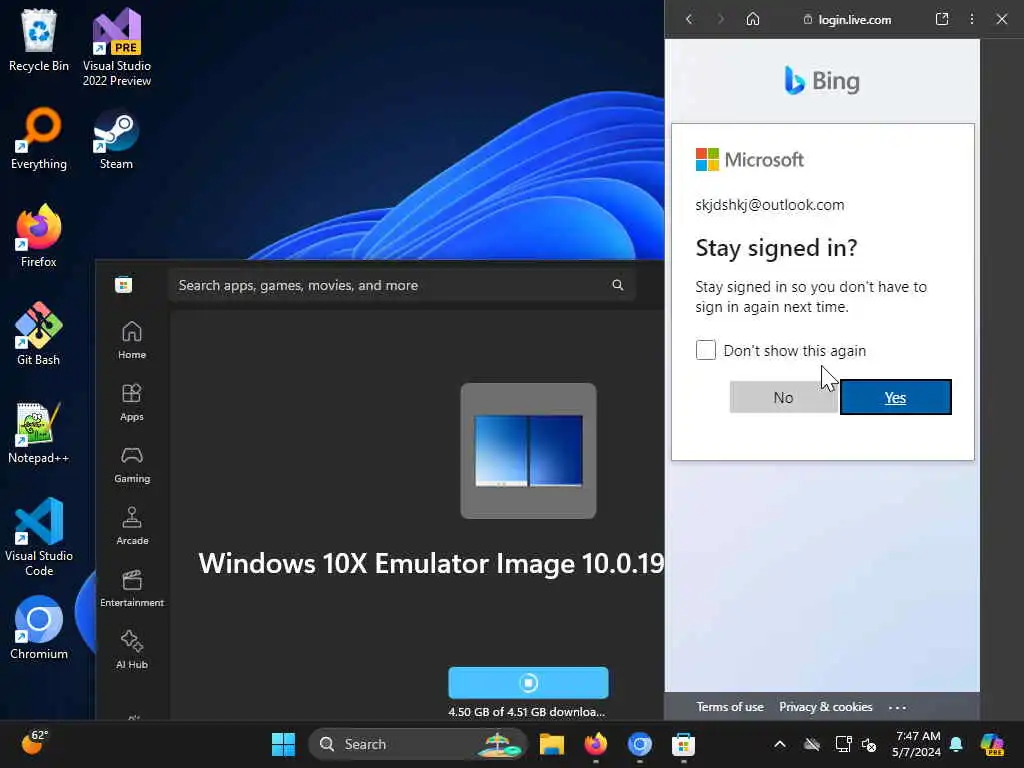The width and height of the screenshot is (1024, 768).
Task: Click Yes to stay signed in
Action: pyautogui.click(x=895, y=397)
